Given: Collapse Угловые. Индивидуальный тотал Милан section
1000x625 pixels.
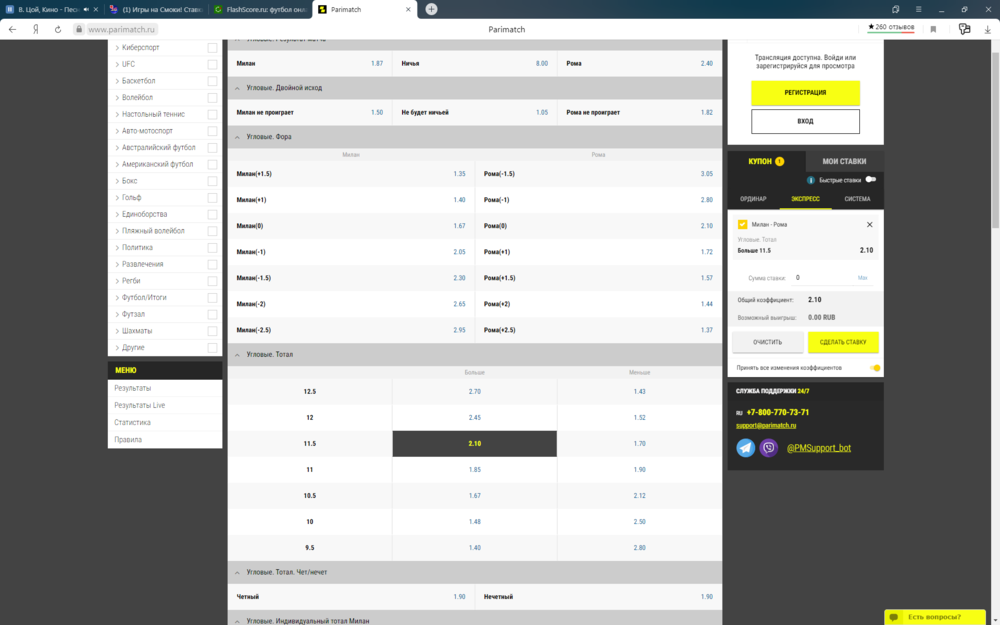Looking at the screenshot, I should pos(237,621).
